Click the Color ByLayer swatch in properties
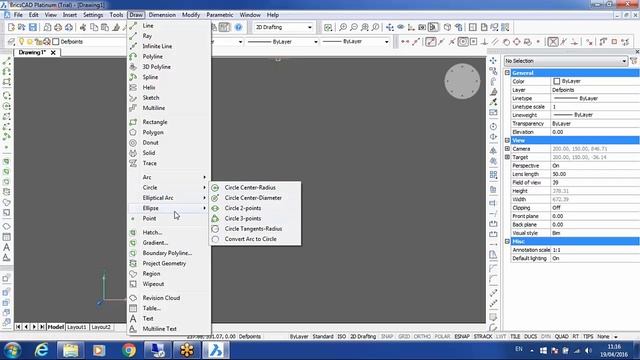Viewport: 640px width, 360px height. [x=556, y=81]
